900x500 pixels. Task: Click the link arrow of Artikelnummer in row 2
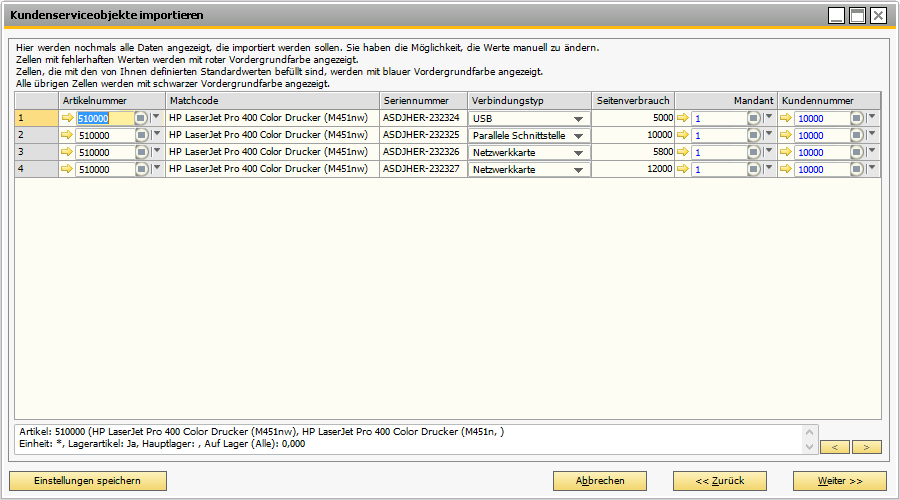pyautogui.click(x=67, y=135)
